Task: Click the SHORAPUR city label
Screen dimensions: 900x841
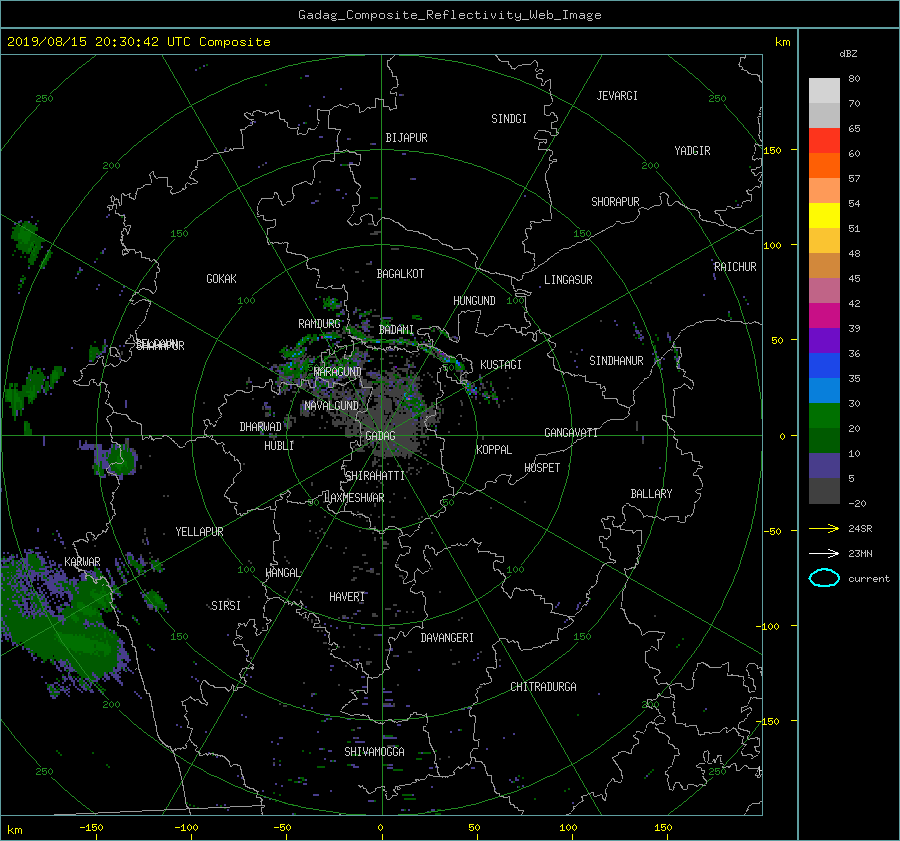Action: (615, 202)
